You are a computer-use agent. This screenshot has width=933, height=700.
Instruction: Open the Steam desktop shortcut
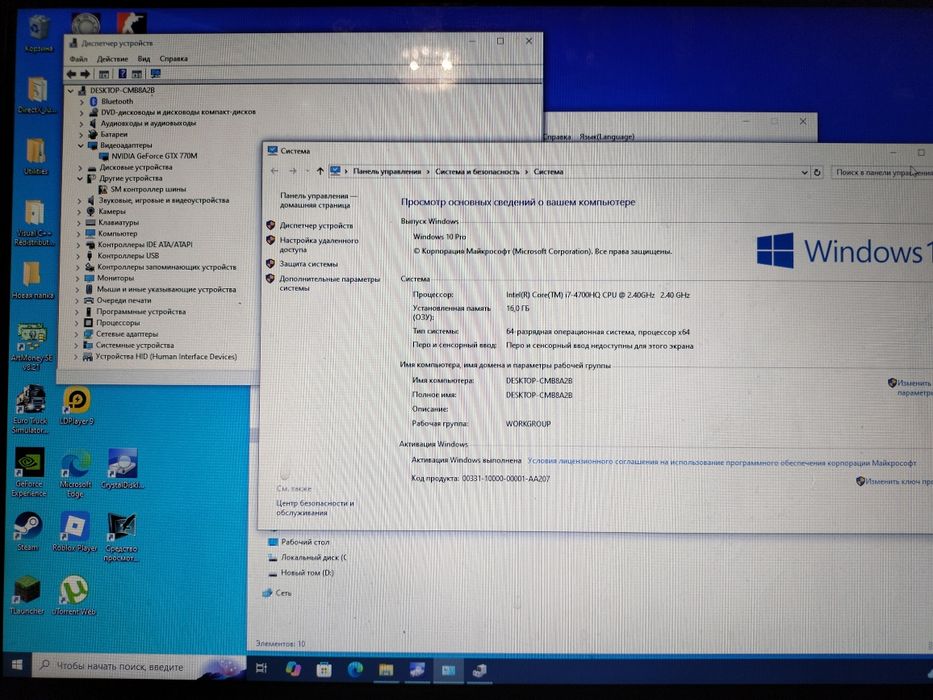28,531
